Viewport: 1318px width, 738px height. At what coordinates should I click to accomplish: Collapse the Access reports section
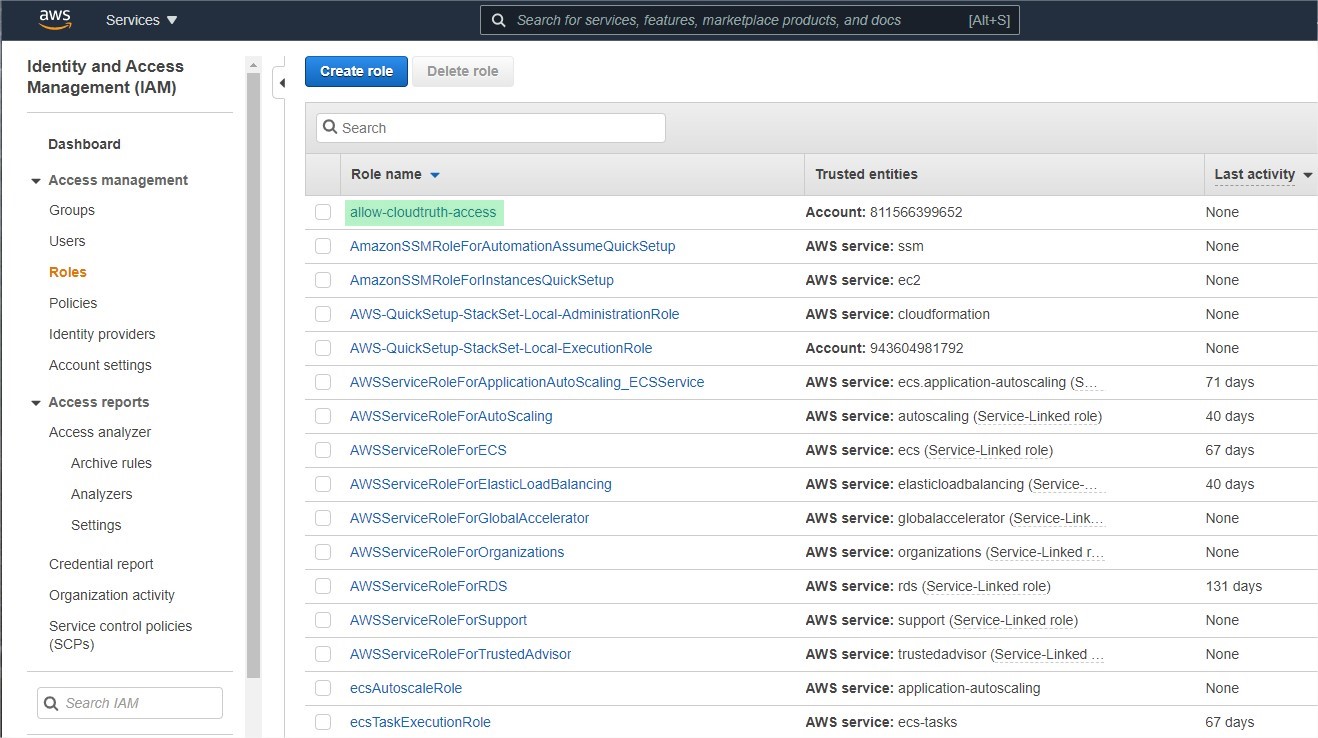[x=36, y=403]
